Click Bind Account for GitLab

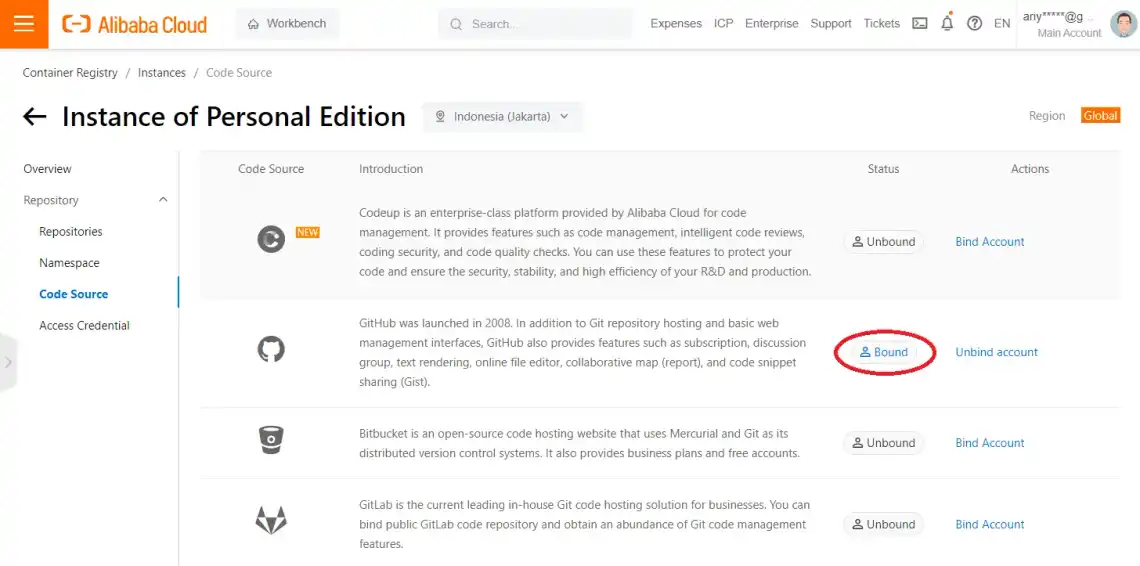(990, 525)
